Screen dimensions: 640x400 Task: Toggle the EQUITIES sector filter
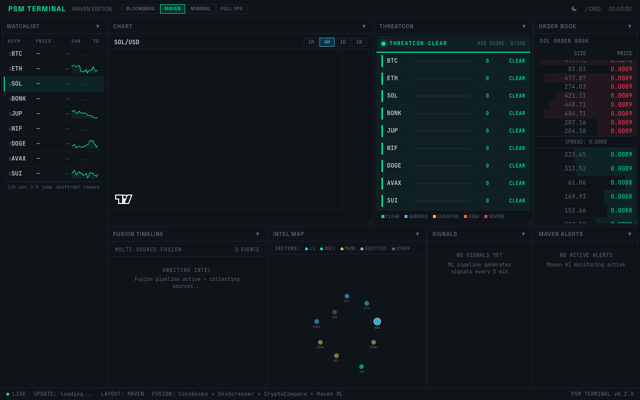(x=373, y=249)
